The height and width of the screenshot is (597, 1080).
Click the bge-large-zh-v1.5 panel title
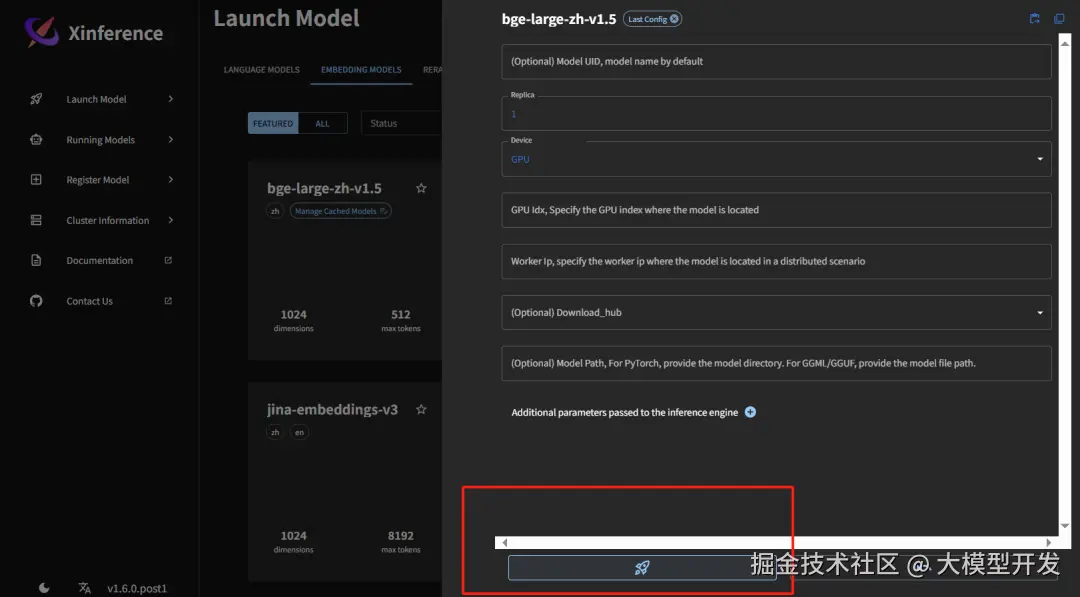pyautogui.click(x=559, y=19)
